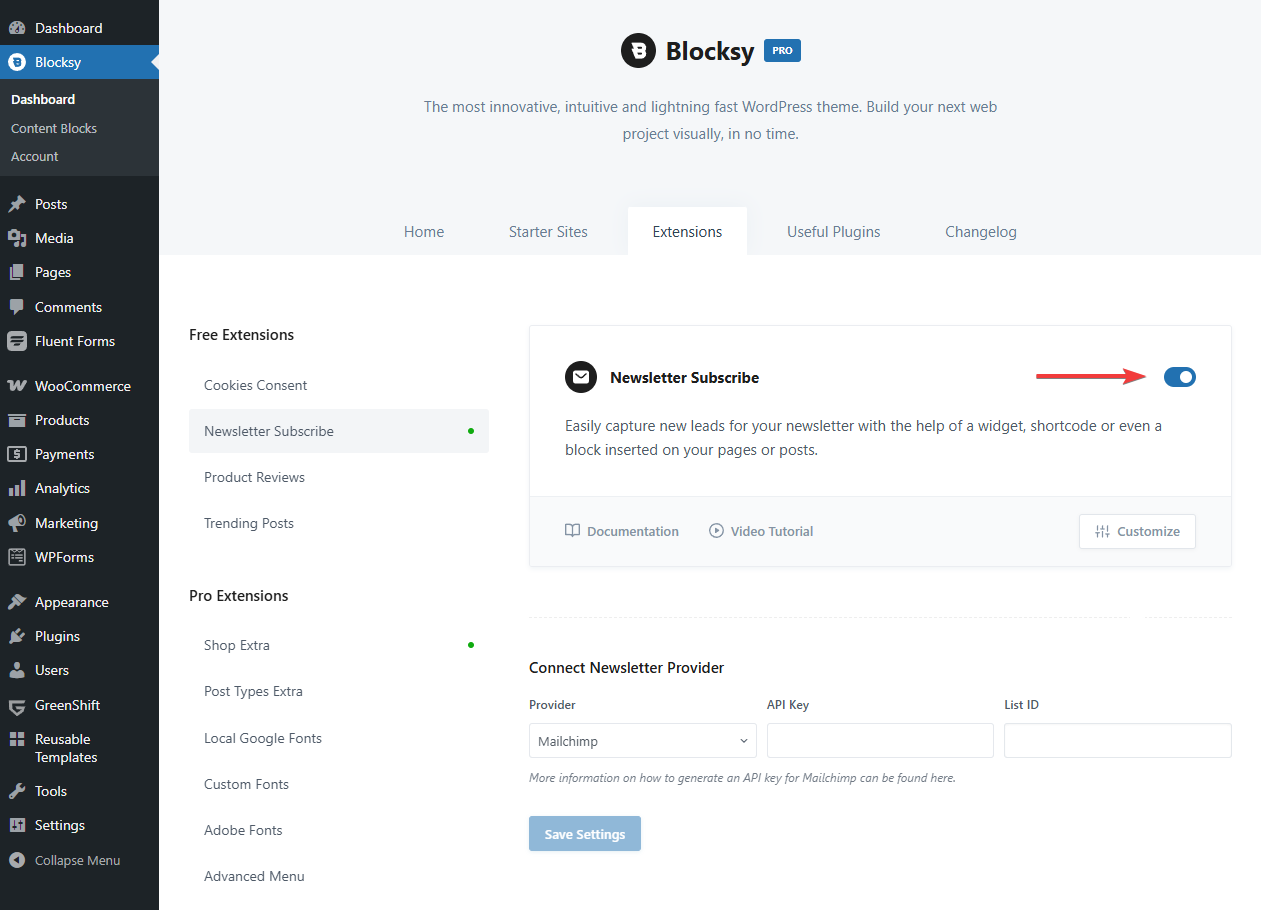The width and height of the screenshot is (1261, 910).
Task: Select Newsletter Subscribe in extensions list
Action: click(339, 431)
